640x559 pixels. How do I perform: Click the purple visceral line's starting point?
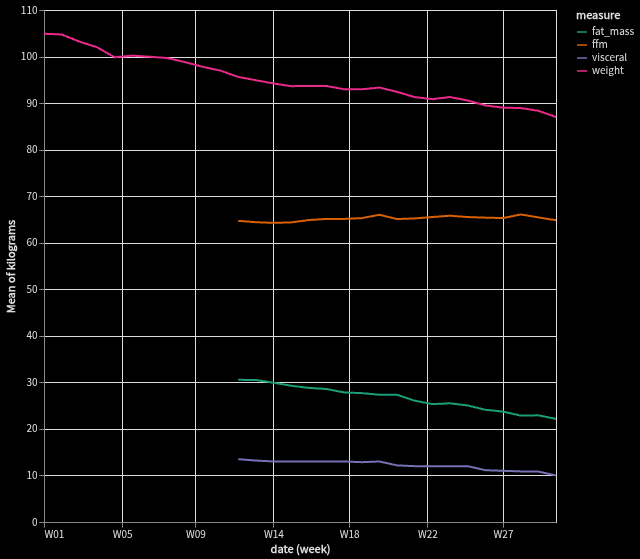239,459
